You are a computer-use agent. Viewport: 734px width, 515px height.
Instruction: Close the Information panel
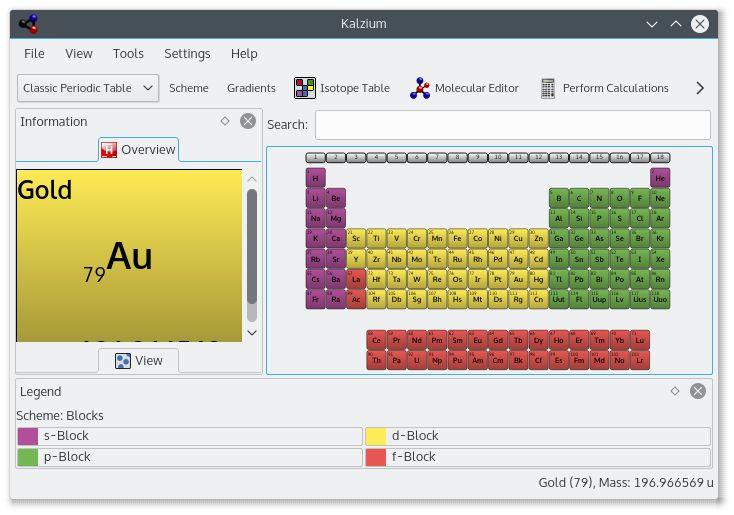tap(248, 121)
